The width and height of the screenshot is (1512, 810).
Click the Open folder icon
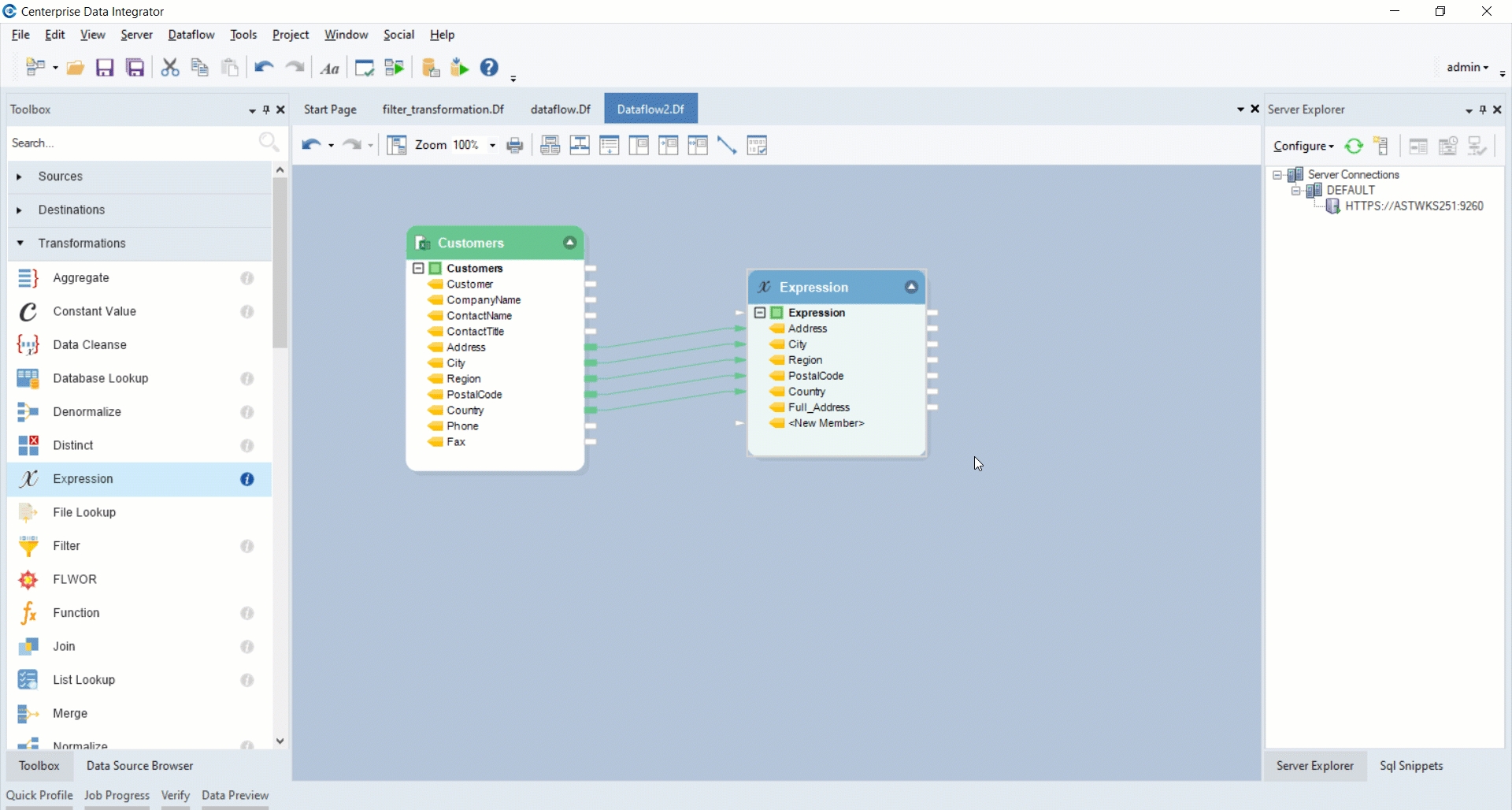tap(76, 68)
